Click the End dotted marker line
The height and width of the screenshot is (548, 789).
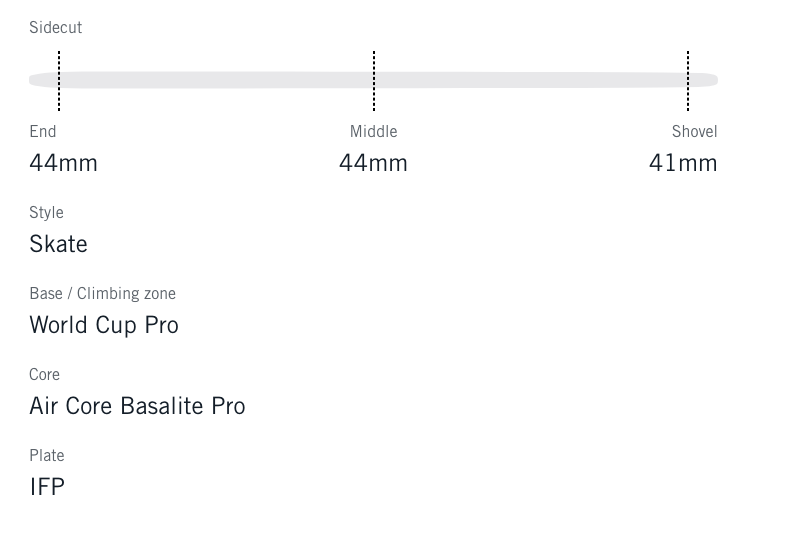(x=59, y=80)
